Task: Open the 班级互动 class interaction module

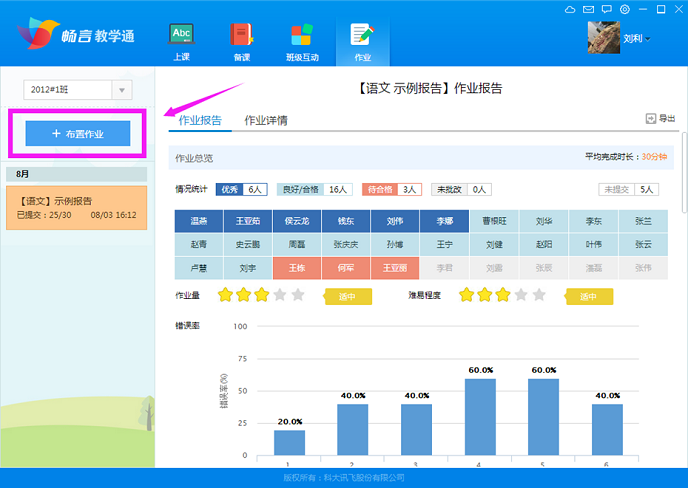Action: (301, 42)
